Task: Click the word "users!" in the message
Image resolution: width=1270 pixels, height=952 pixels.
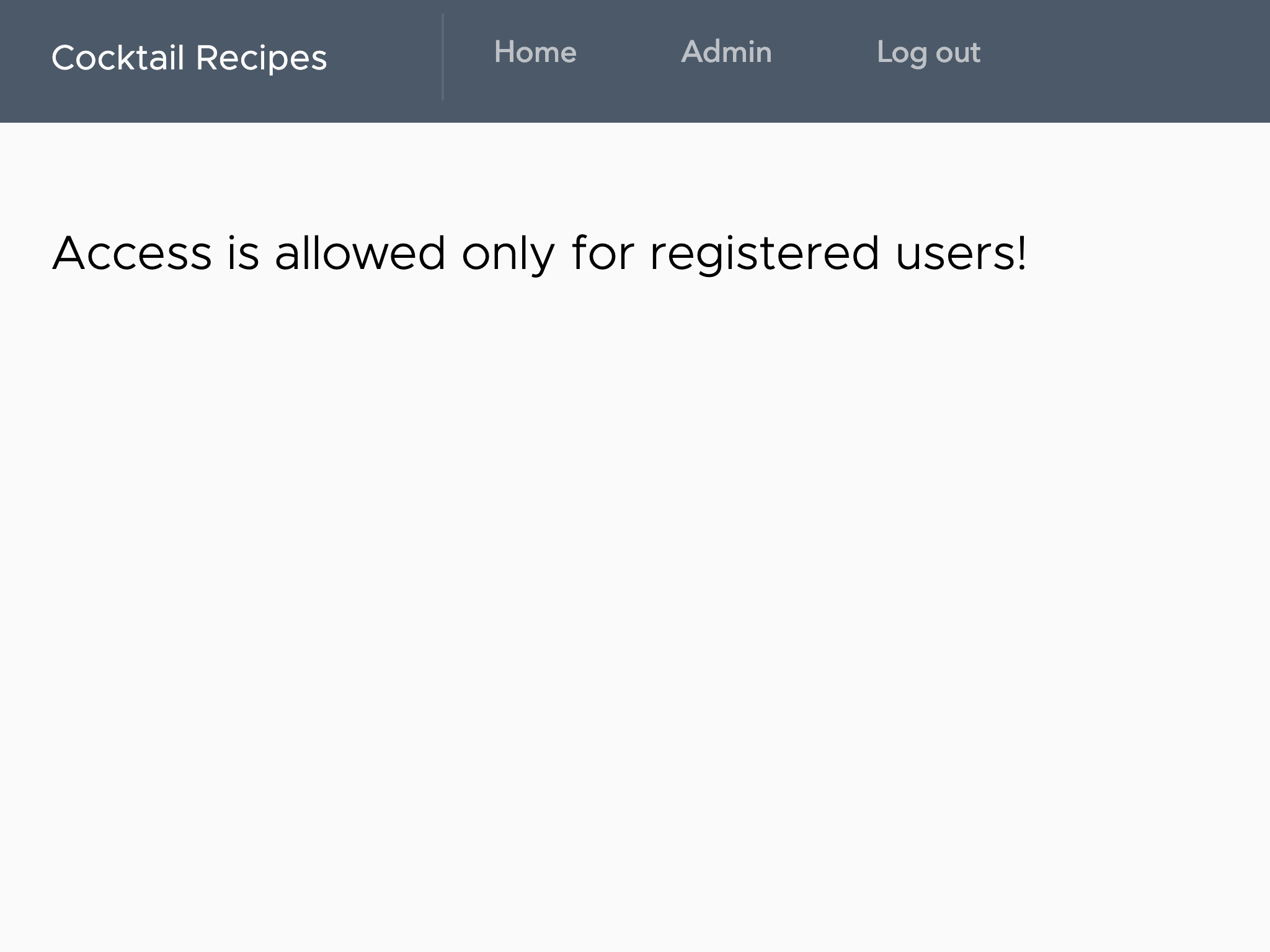Action: [961, 253]
